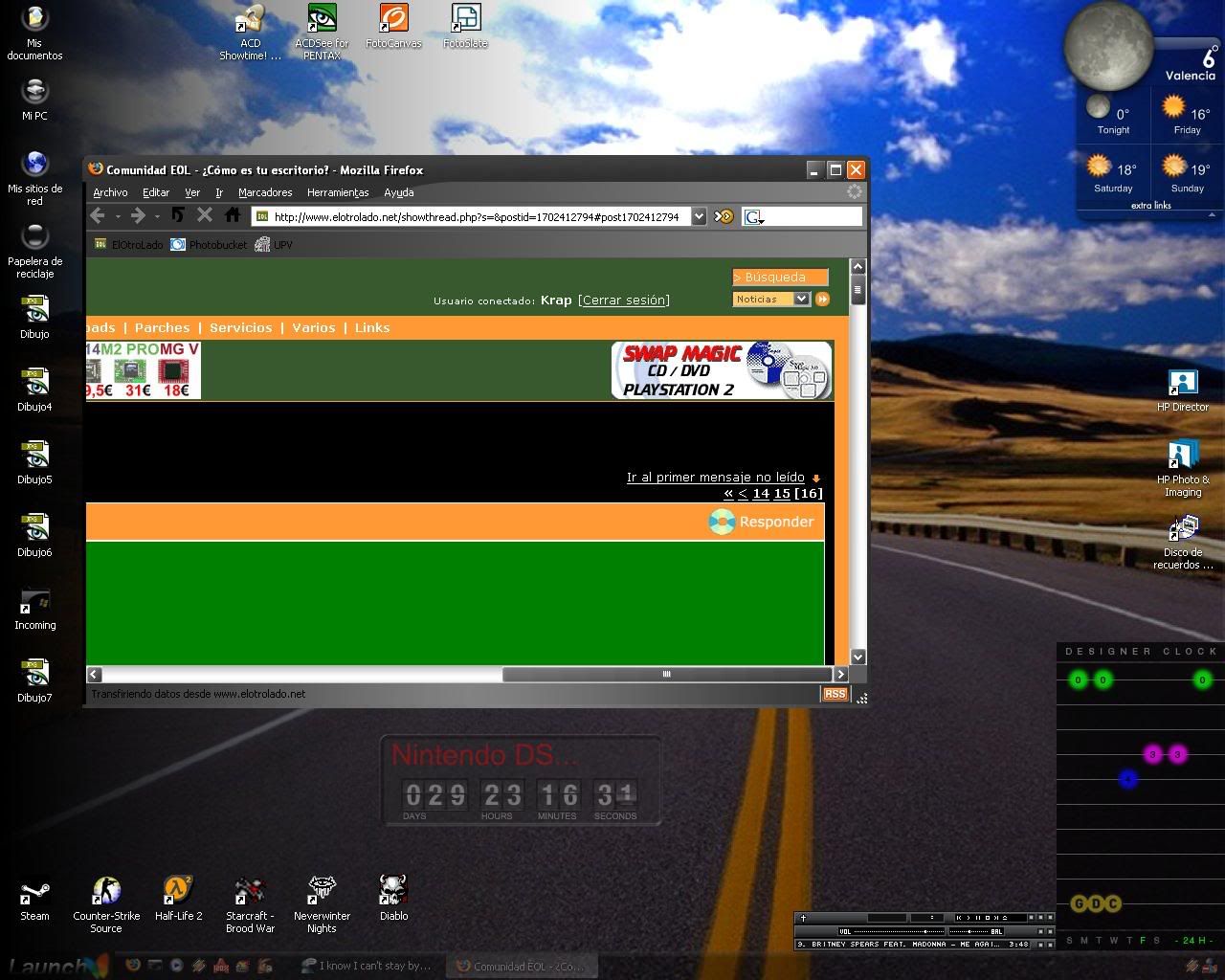
Task: Select the Counter-Strike Source shortcut
Action: pos(106,904)
